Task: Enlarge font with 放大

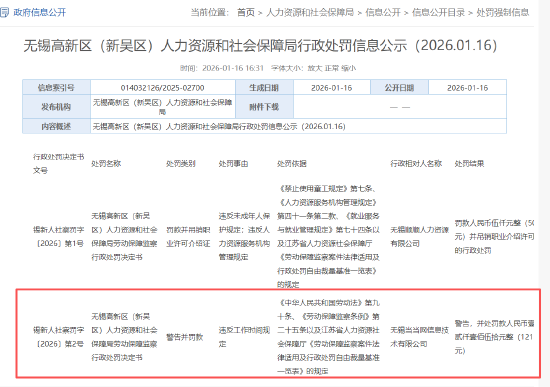Action: click(315, 68)
